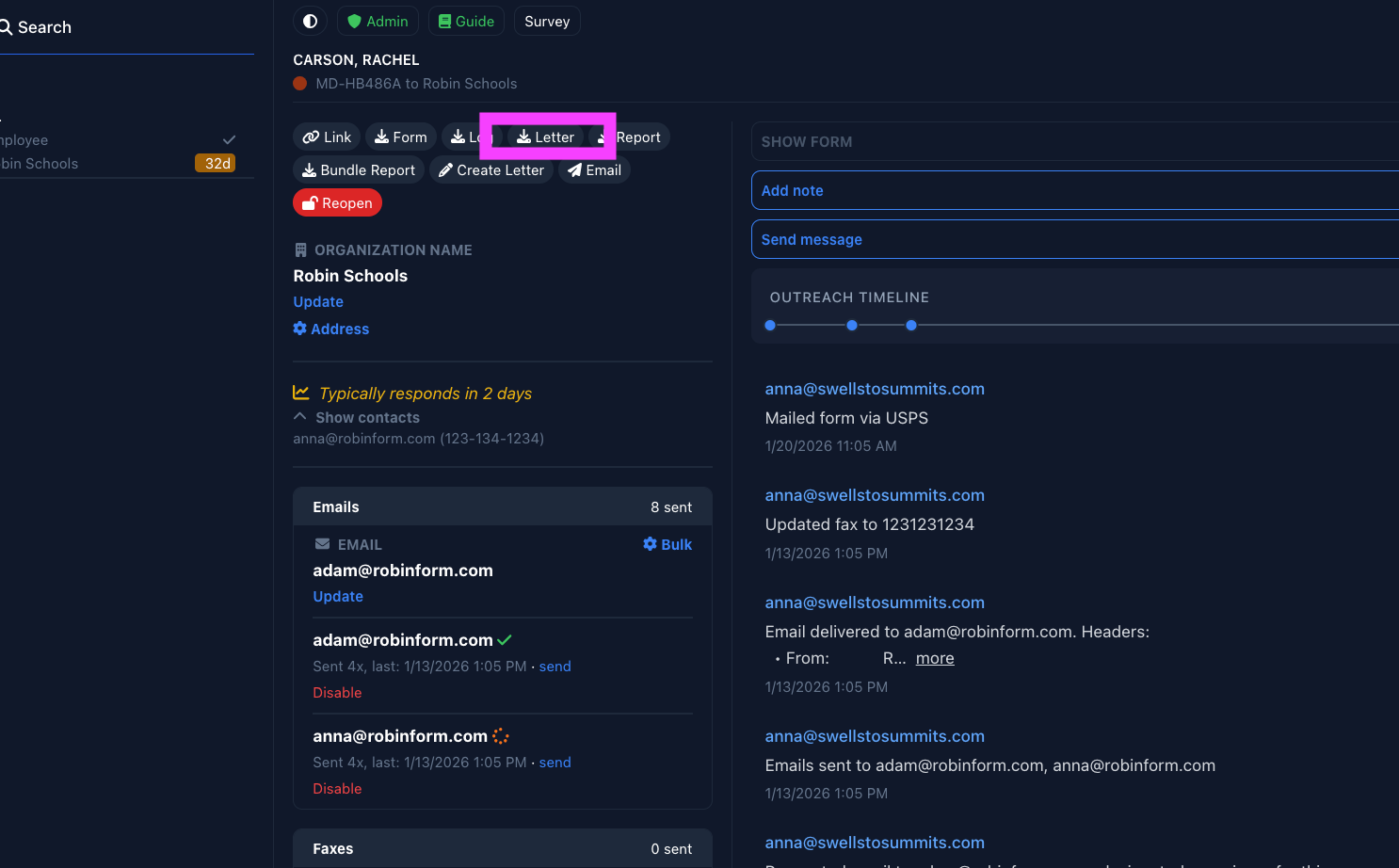Open Create Letter pencil button
This screenshot has width=1399, height=868.
[x=491, y=169]
